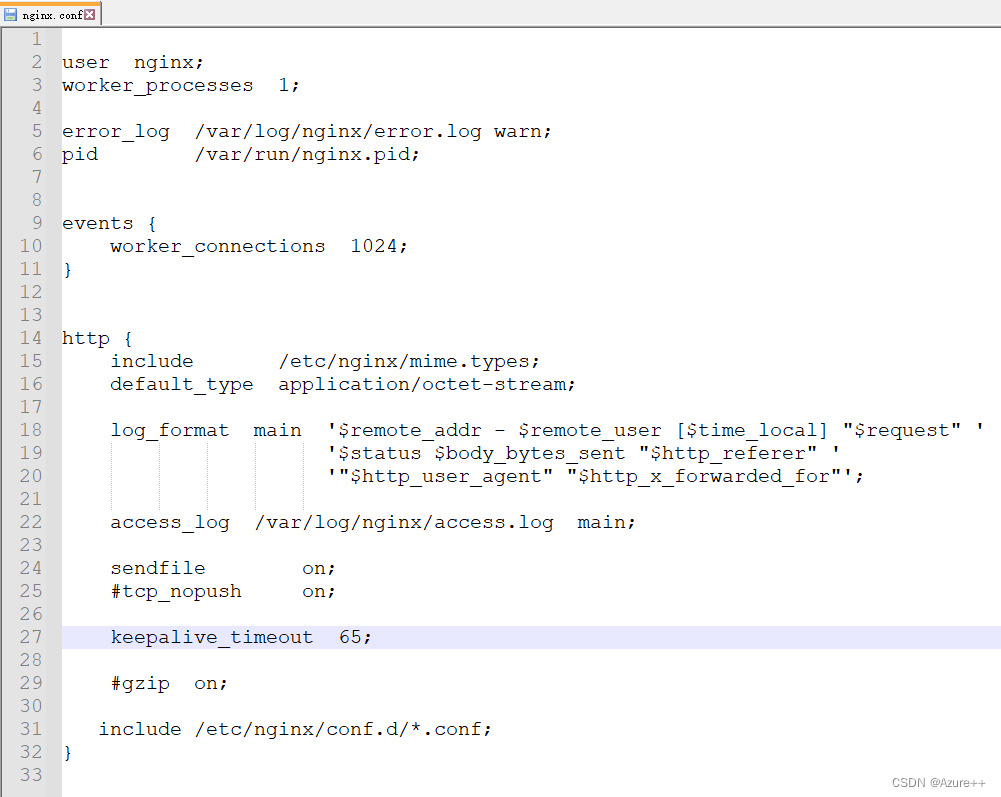Click 'application/octet-stream;' default type value

[x=427, y=384]
